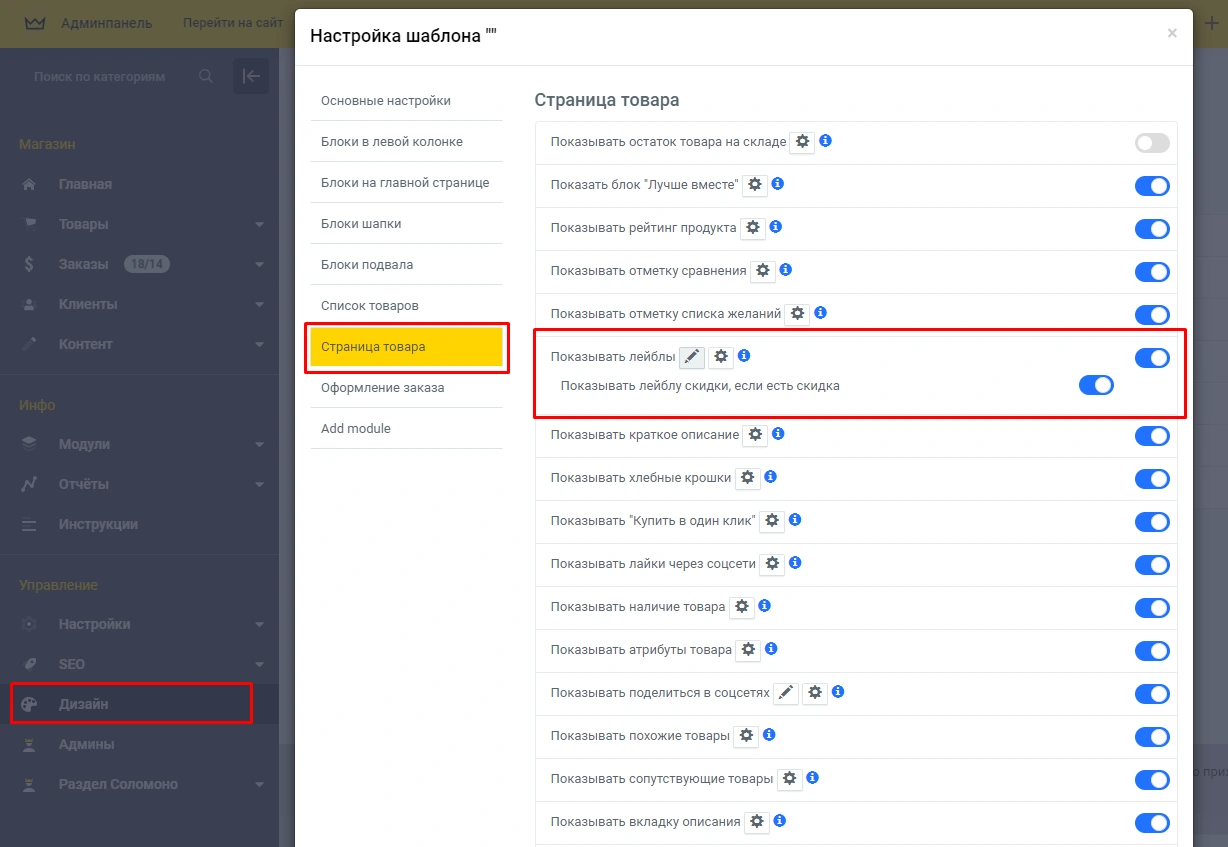Click info icon next to "Показывать рейтинг продукта"
The height and width of the screenshot is (847, 1228).
[x=775, y=227]
